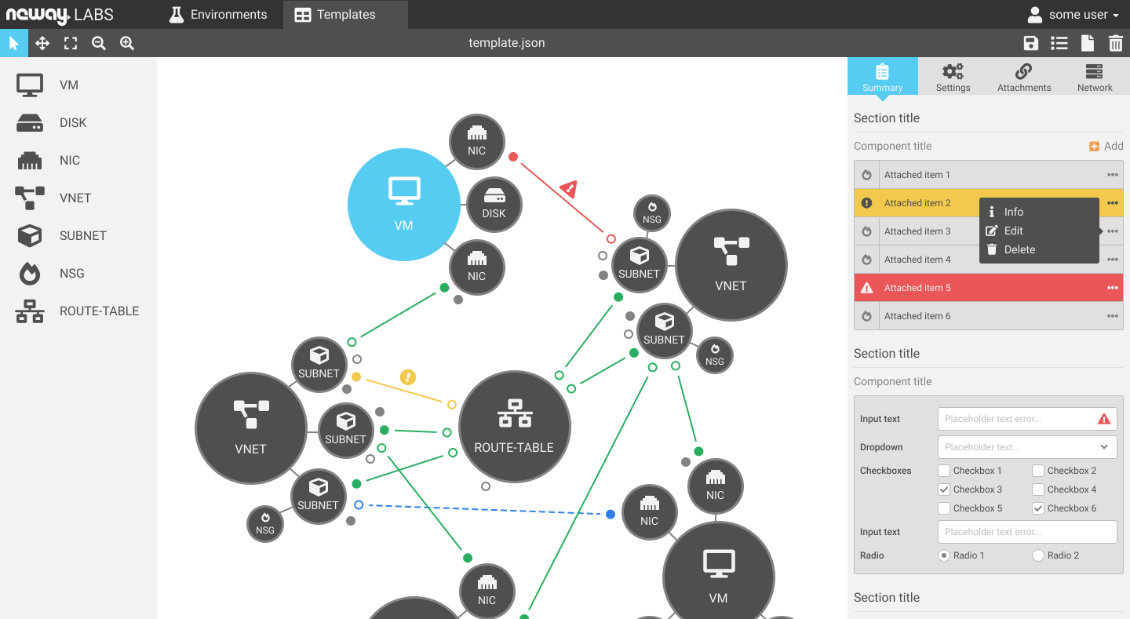Save template.json using the save icon
This screenshot has height=619, width=1130.
pos(1030,43)
